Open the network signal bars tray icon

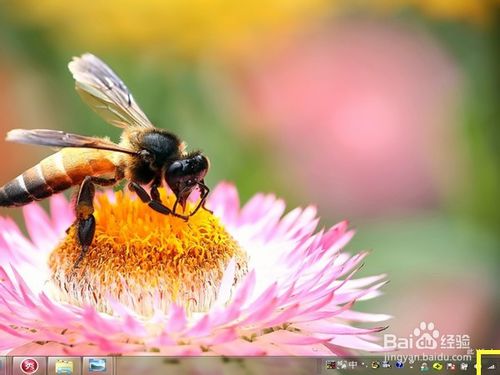(491, 367)
